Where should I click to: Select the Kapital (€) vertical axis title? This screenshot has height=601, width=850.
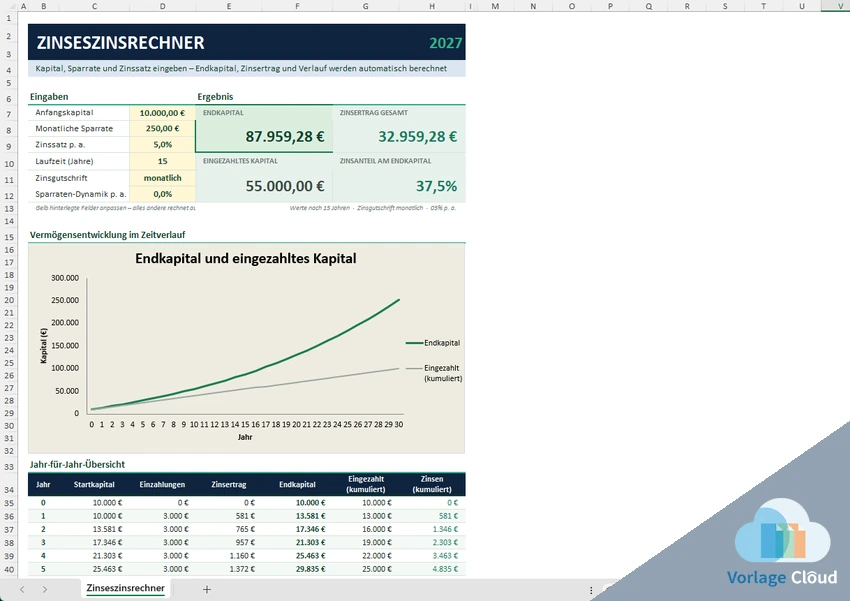[x=44, y=345]
